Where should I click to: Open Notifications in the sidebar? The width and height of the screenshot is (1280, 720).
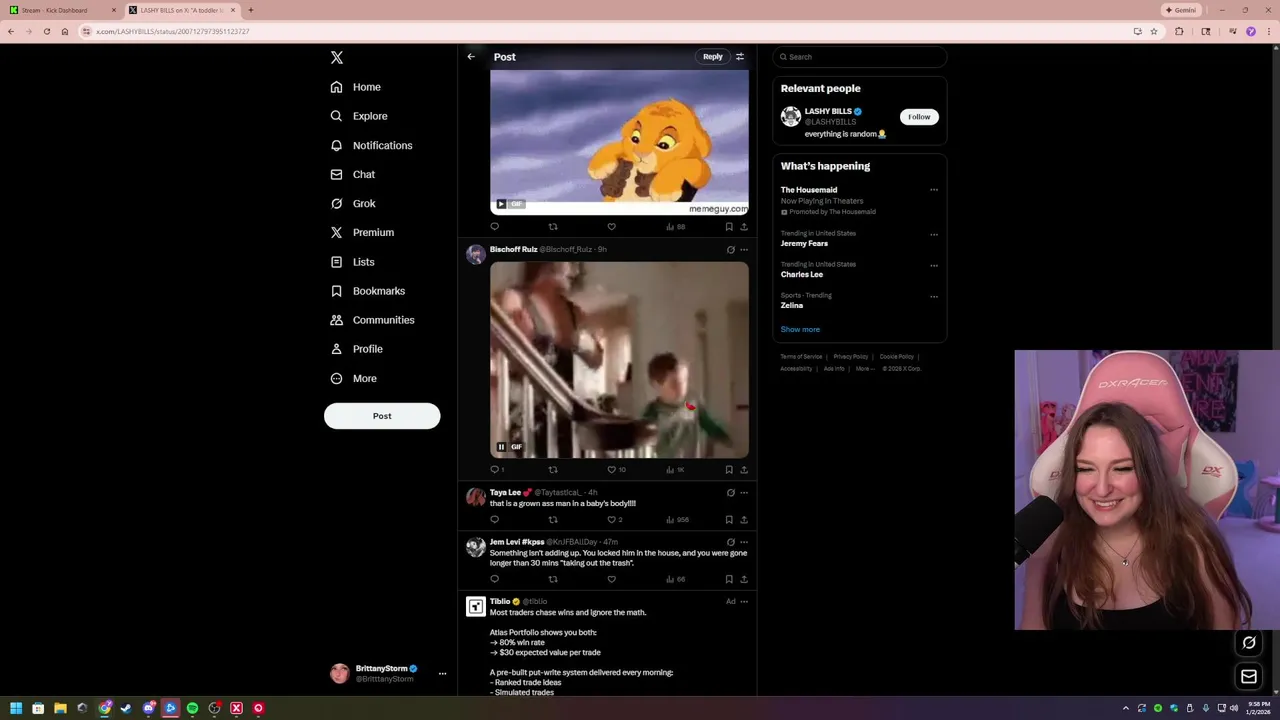(371, 145)
